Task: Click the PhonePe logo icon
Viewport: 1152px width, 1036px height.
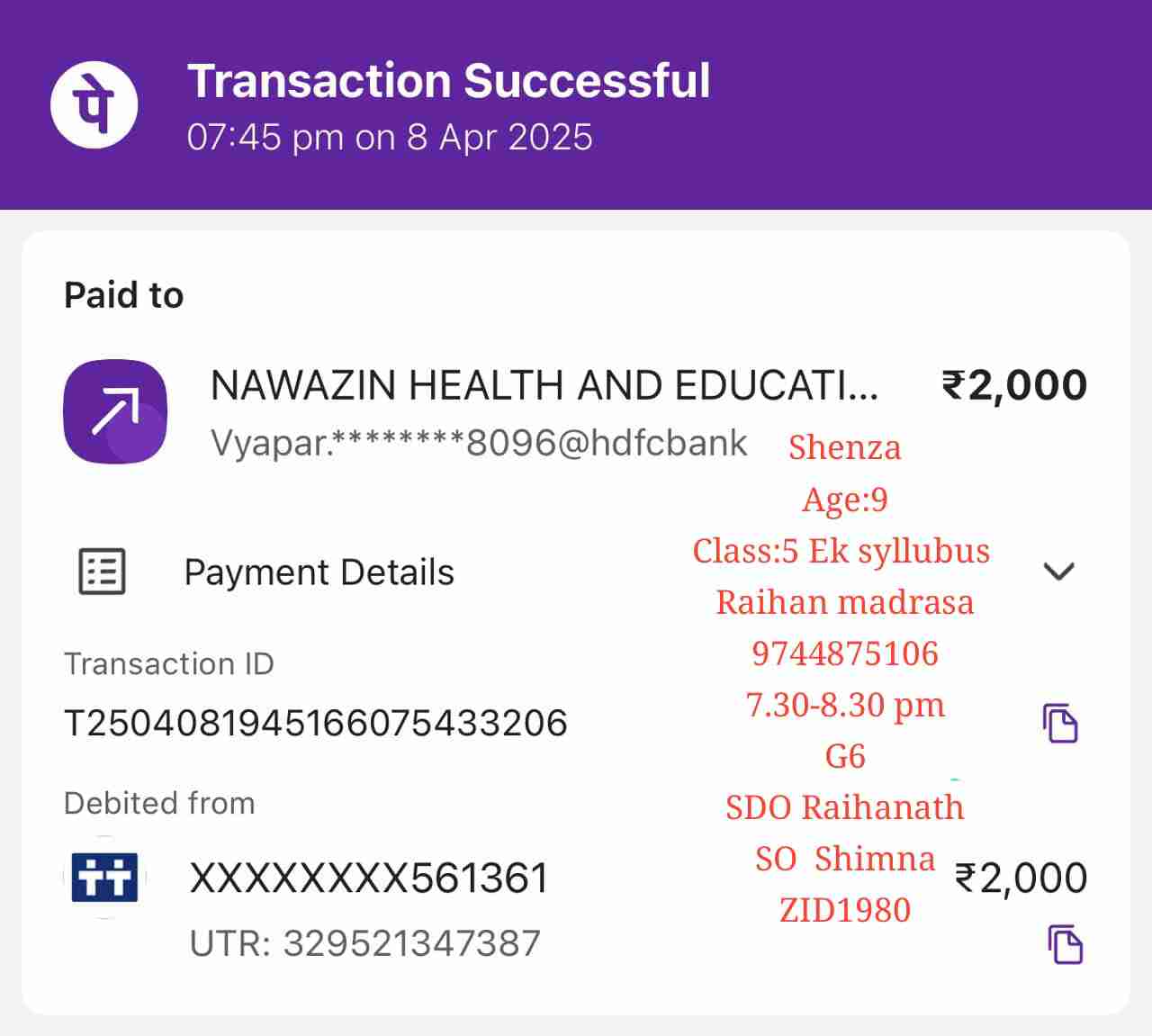Action: pos(94,104)
